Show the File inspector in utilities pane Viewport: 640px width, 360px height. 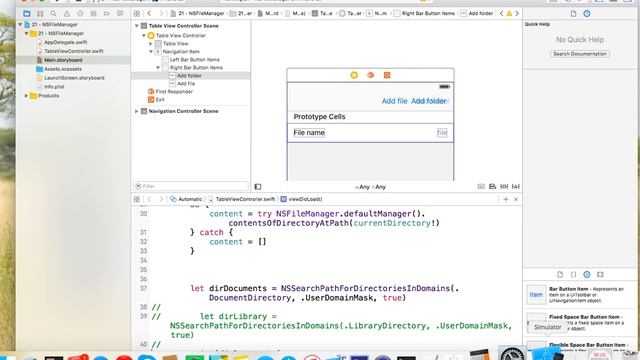573,13
